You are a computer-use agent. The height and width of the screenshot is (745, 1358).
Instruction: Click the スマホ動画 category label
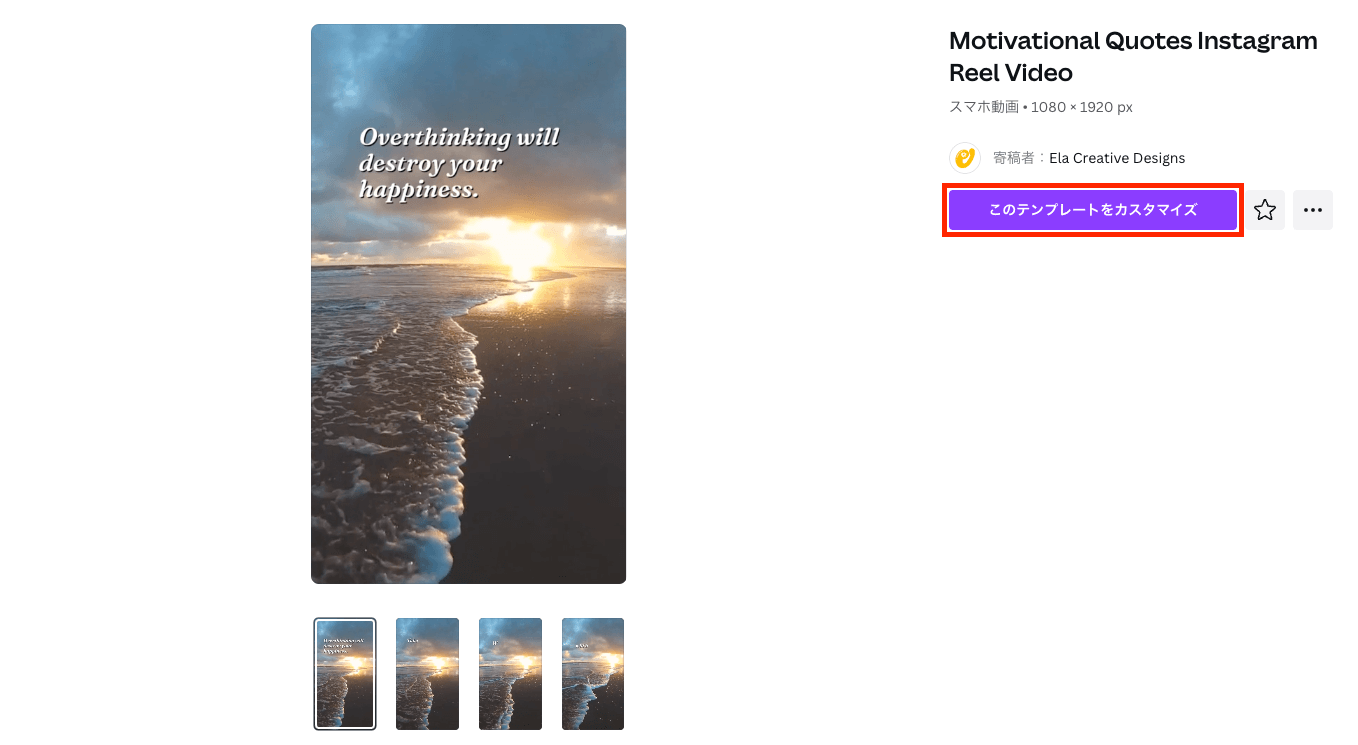983,107
